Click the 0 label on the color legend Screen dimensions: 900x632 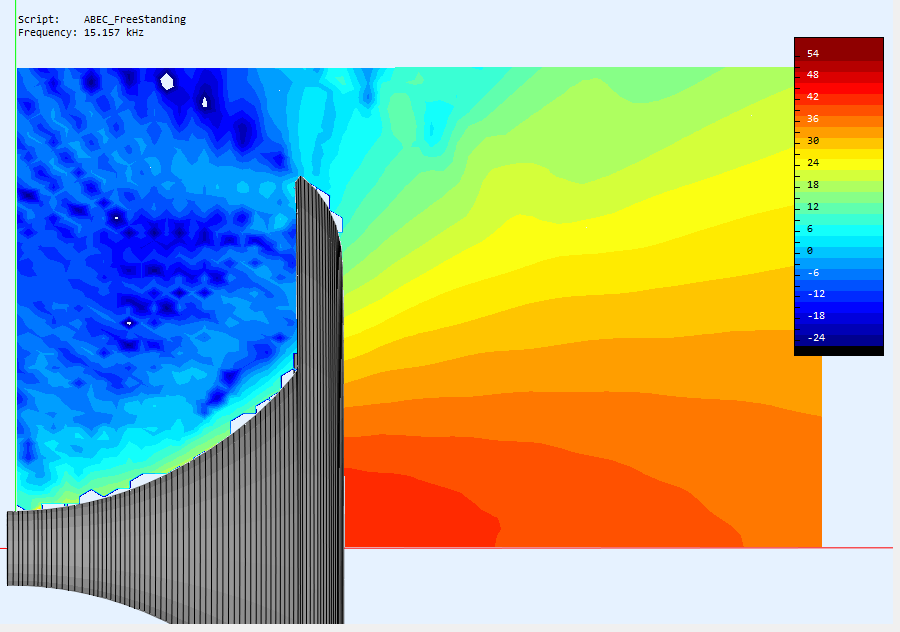pyautogui.click(x=810, y=250)
